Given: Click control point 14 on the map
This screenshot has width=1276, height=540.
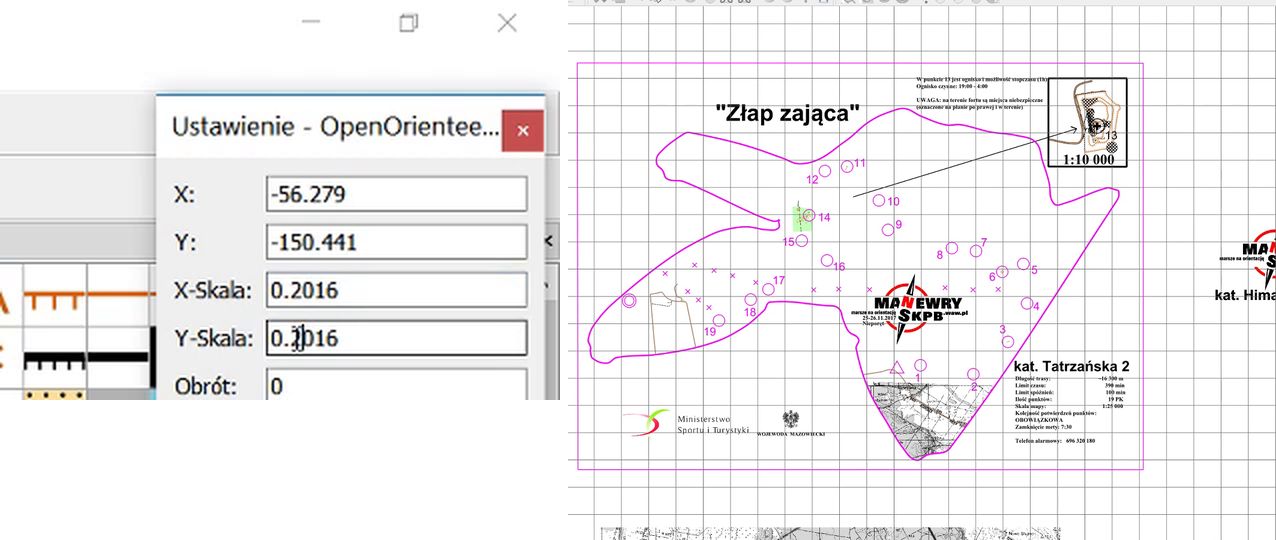Looking at the screenshot, I should click(x=809, y=215).
